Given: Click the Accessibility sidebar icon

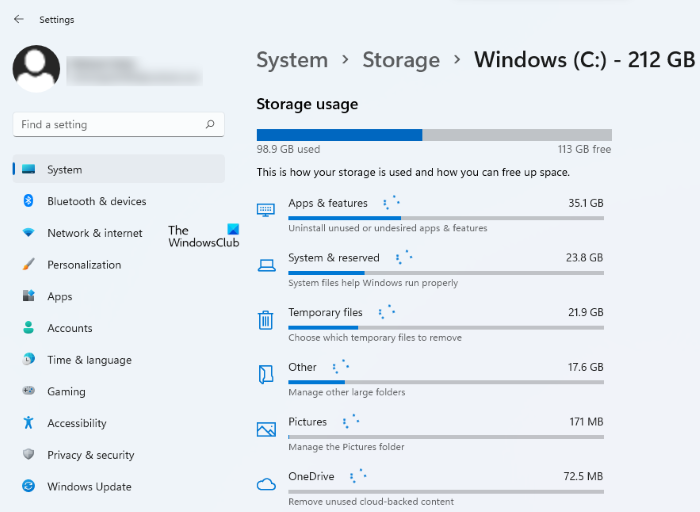Looking at the screenshot, I should [x=28, y=423].
